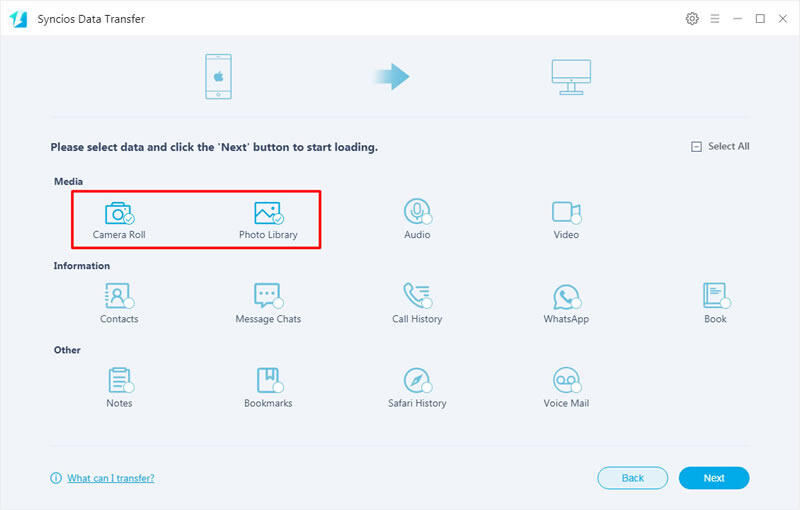Choose the Message Chats icon
This screenshot has width=800, height=510.
(267, 296)
